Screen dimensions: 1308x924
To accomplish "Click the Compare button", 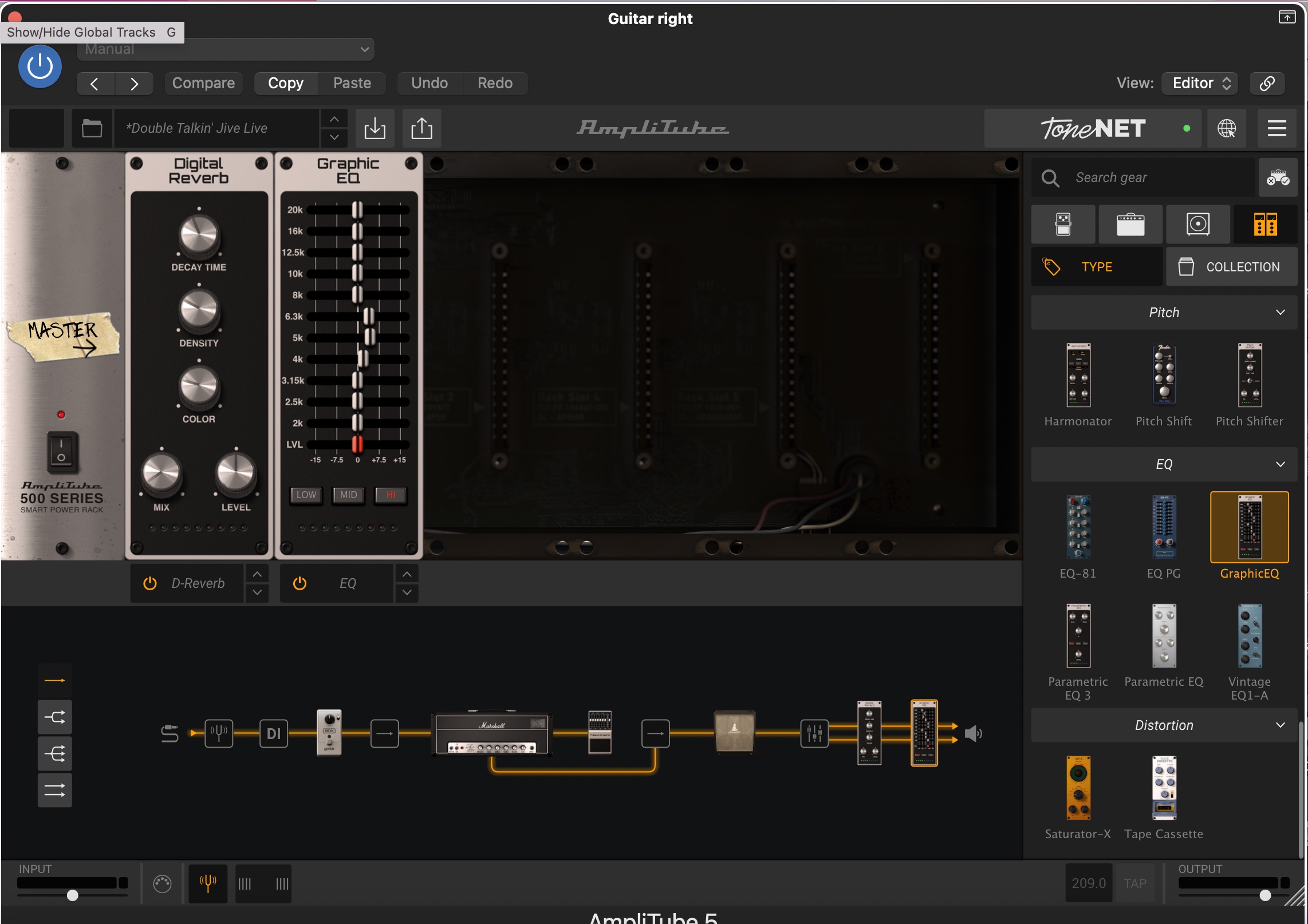I will point(203,84).
